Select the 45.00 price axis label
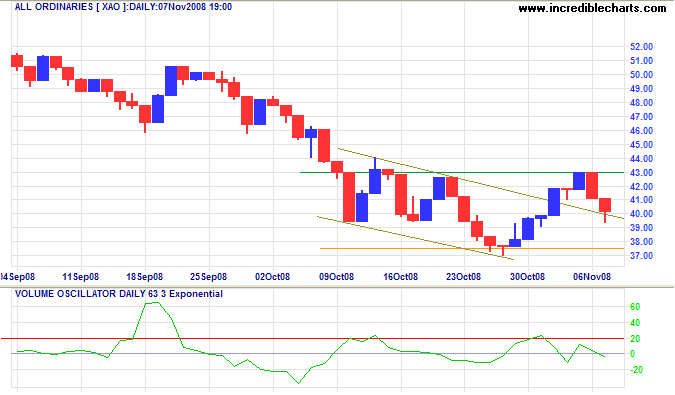 (641, 145)
